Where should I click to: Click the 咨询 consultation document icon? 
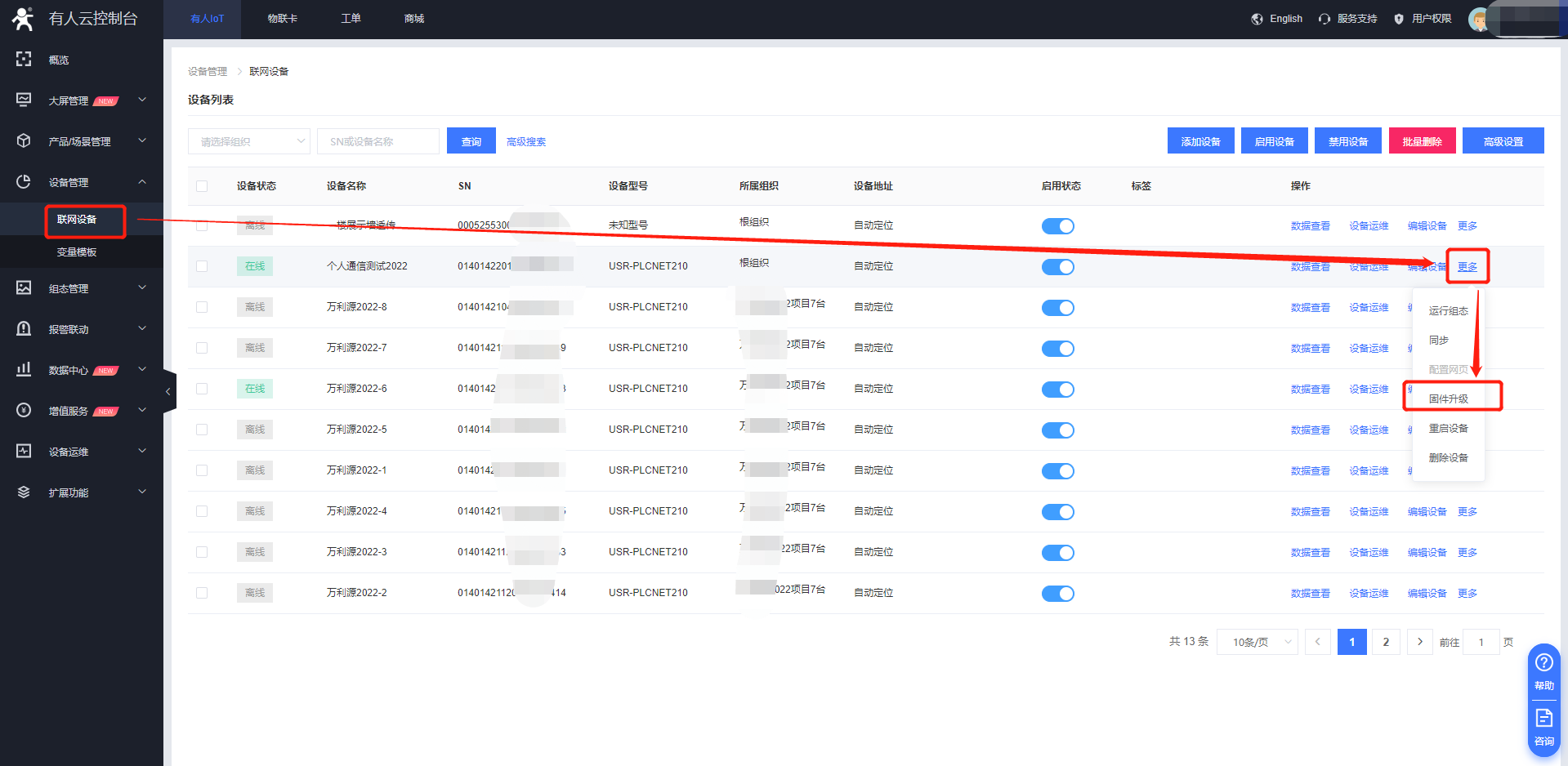tap(1543, 718)
